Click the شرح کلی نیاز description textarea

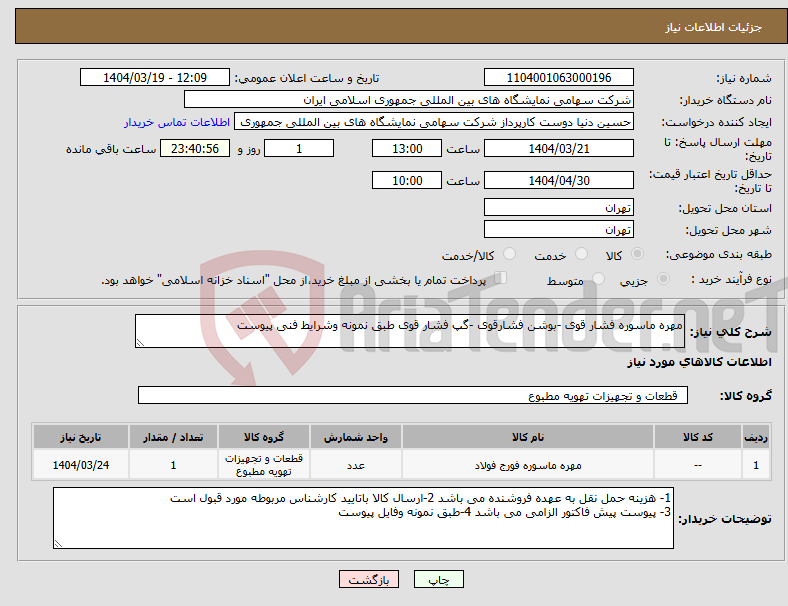tap(410, 331)
